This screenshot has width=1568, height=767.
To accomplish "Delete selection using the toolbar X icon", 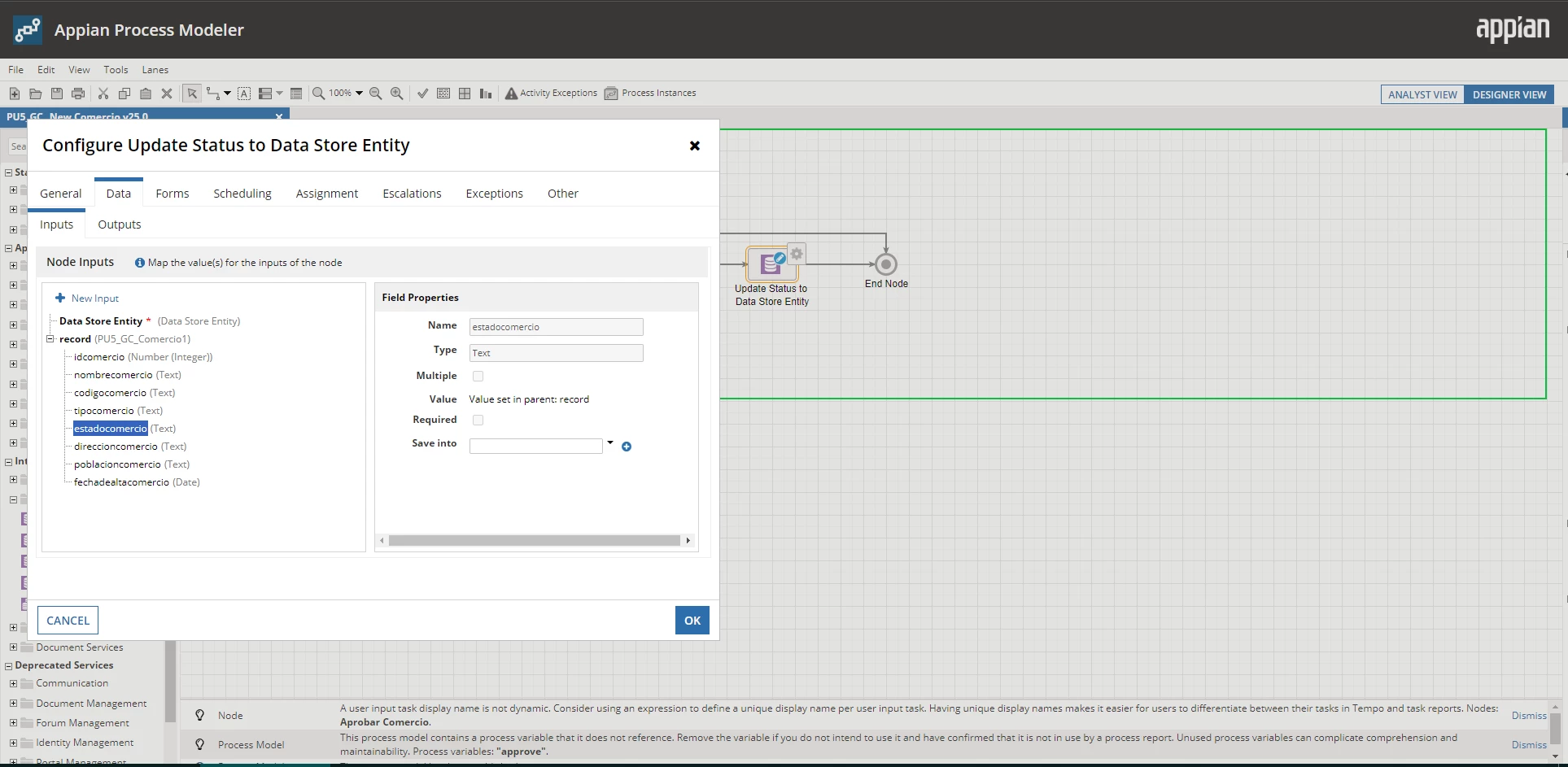I will [x=167, y=94].
